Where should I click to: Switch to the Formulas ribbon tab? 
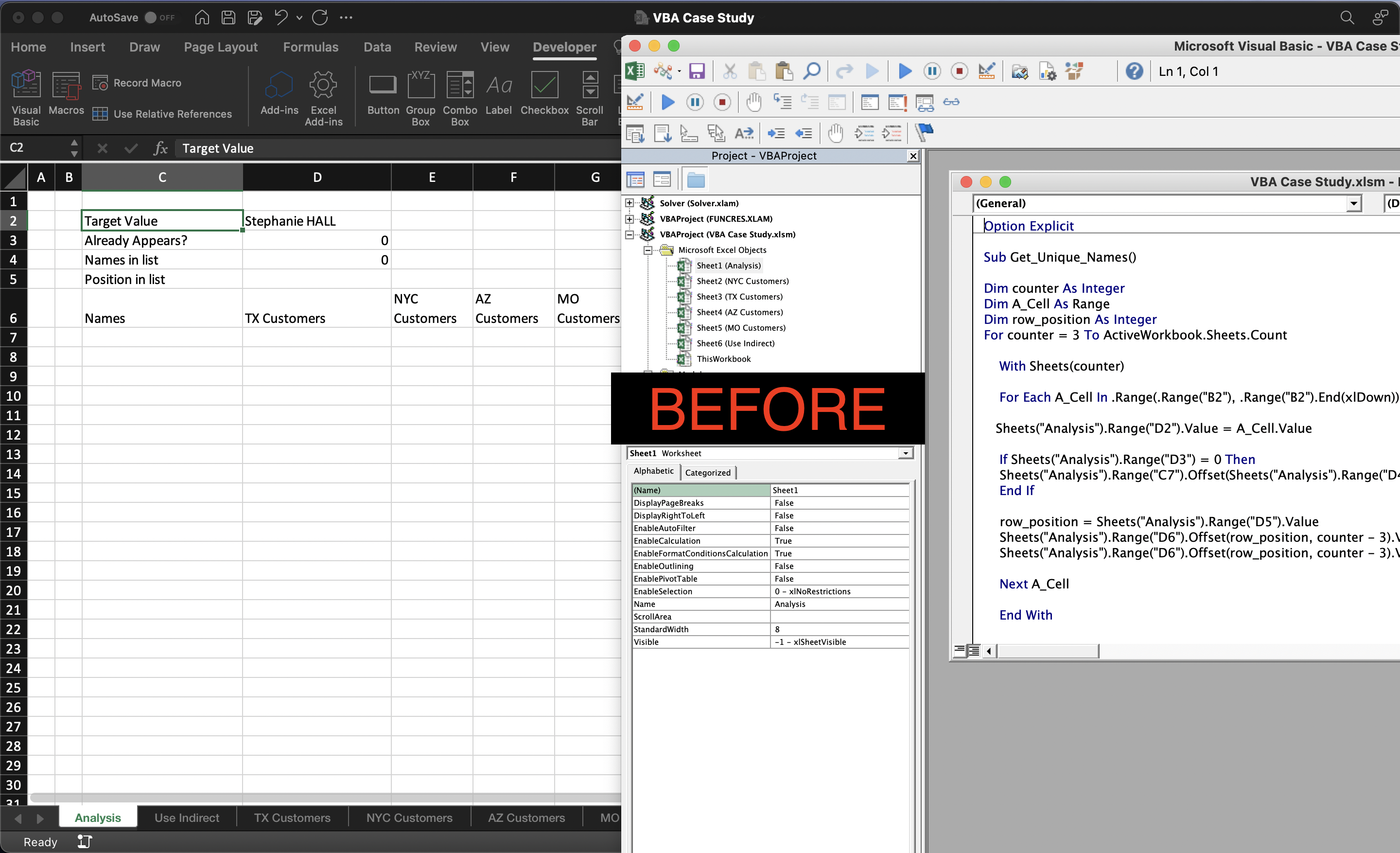point(310,47)
